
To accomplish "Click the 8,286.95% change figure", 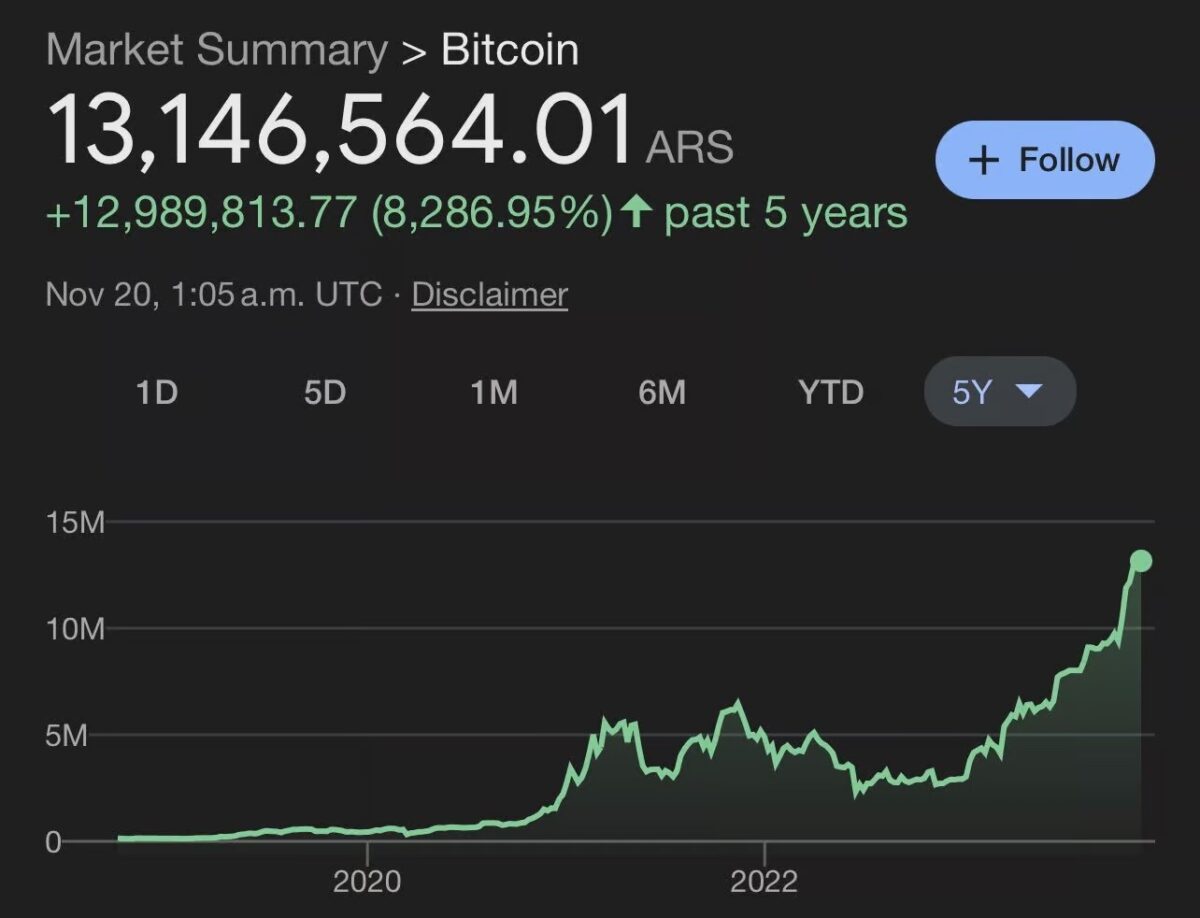I will (x=491, y=213).
